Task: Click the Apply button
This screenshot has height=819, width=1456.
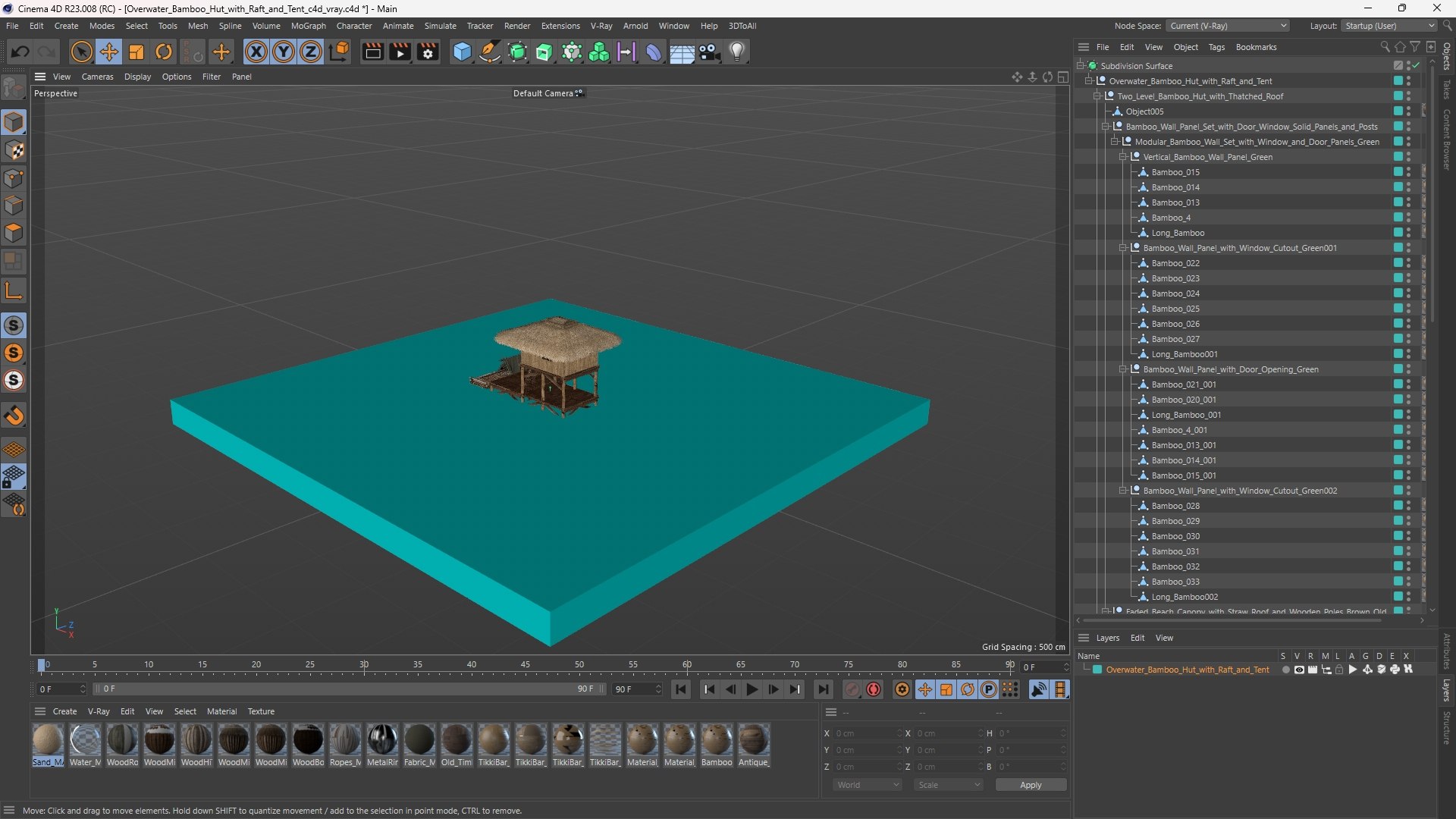Action: [1031, 785]
